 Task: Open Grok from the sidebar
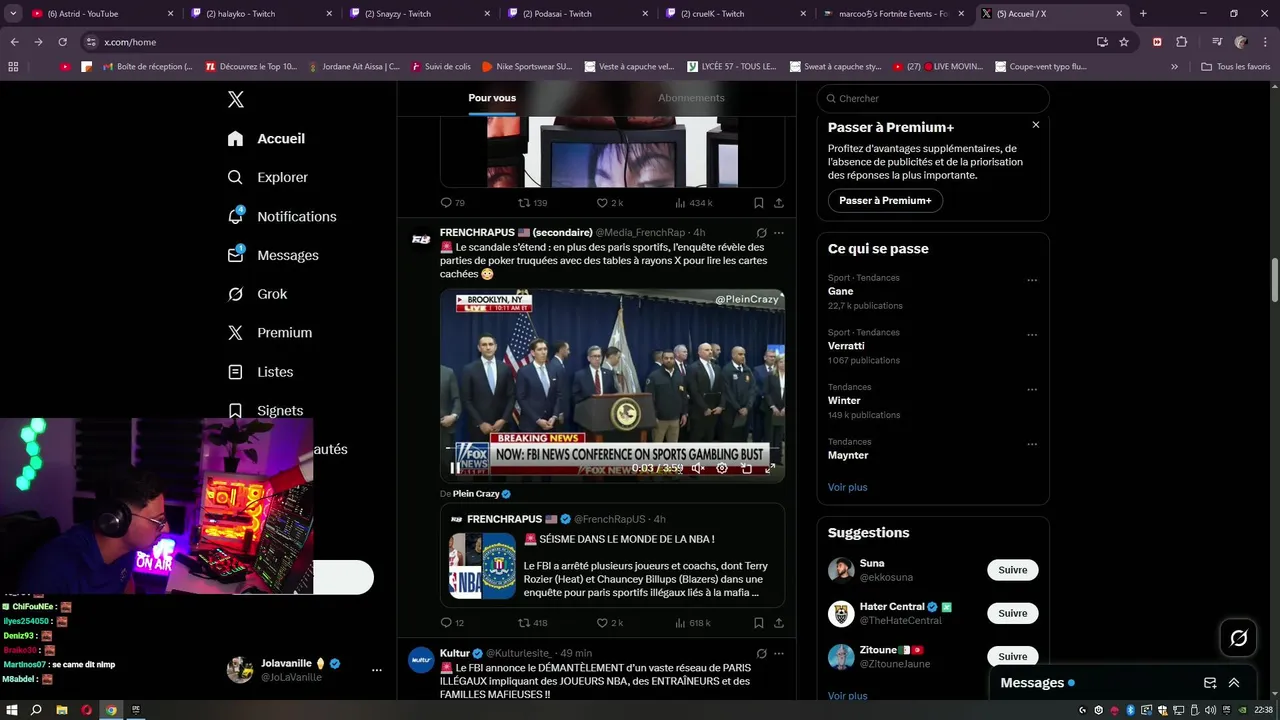257,294
